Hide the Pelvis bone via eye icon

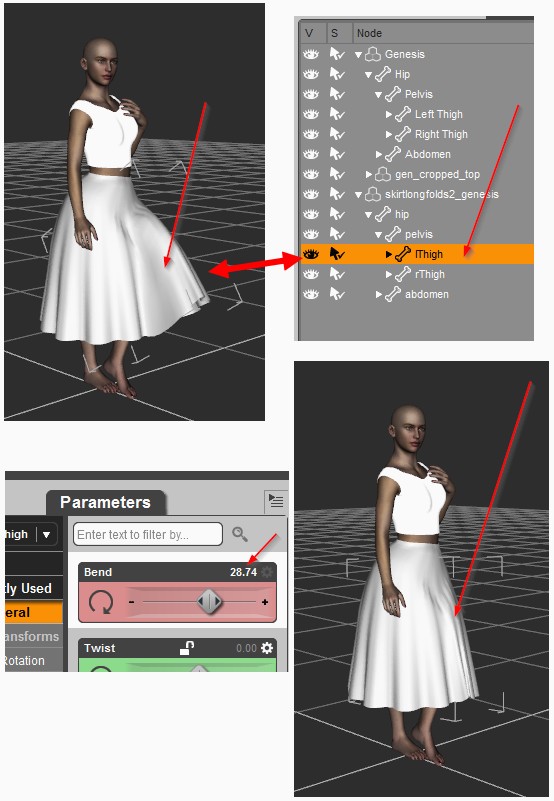[x=311, y=94]
